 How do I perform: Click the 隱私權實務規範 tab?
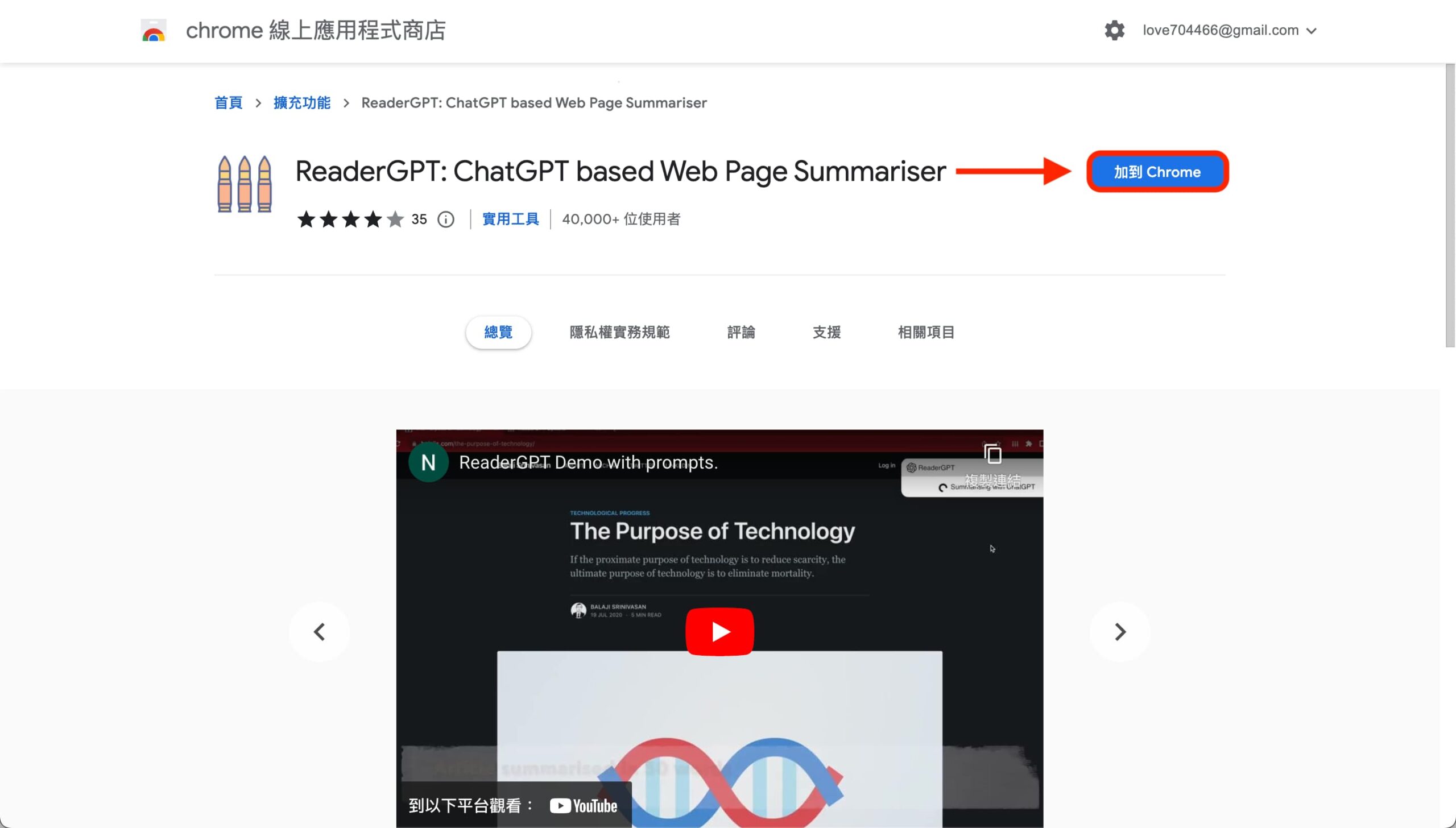pyautogui.click(x=619, y=332)
